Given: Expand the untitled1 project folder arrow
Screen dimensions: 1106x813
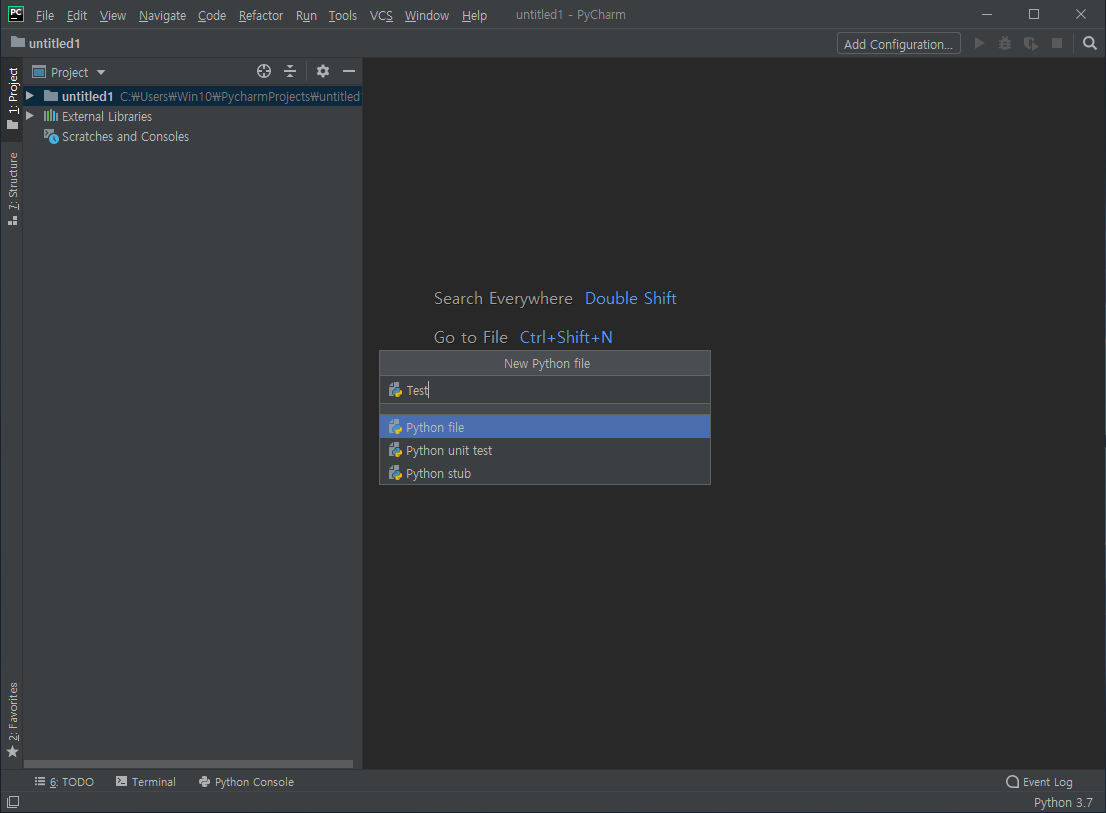Looking at the screenshot, I should 30,96.
